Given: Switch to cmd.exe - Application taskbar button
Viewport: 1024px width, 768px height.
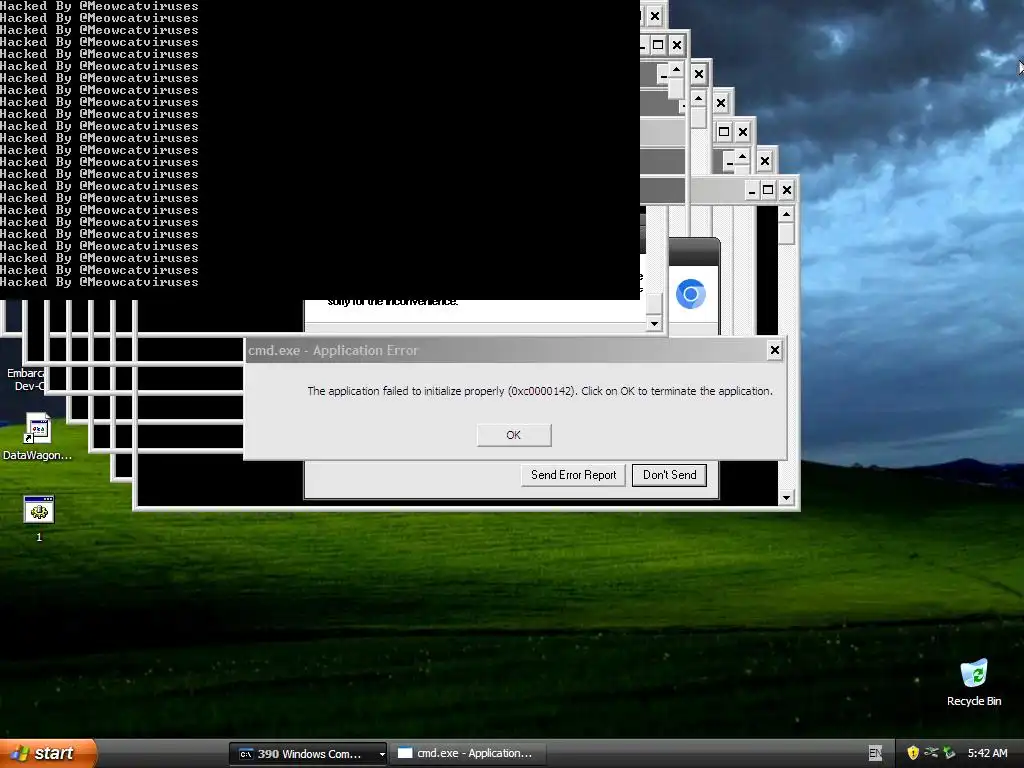Looking at the screenshot, I should (x=466, y=754).
